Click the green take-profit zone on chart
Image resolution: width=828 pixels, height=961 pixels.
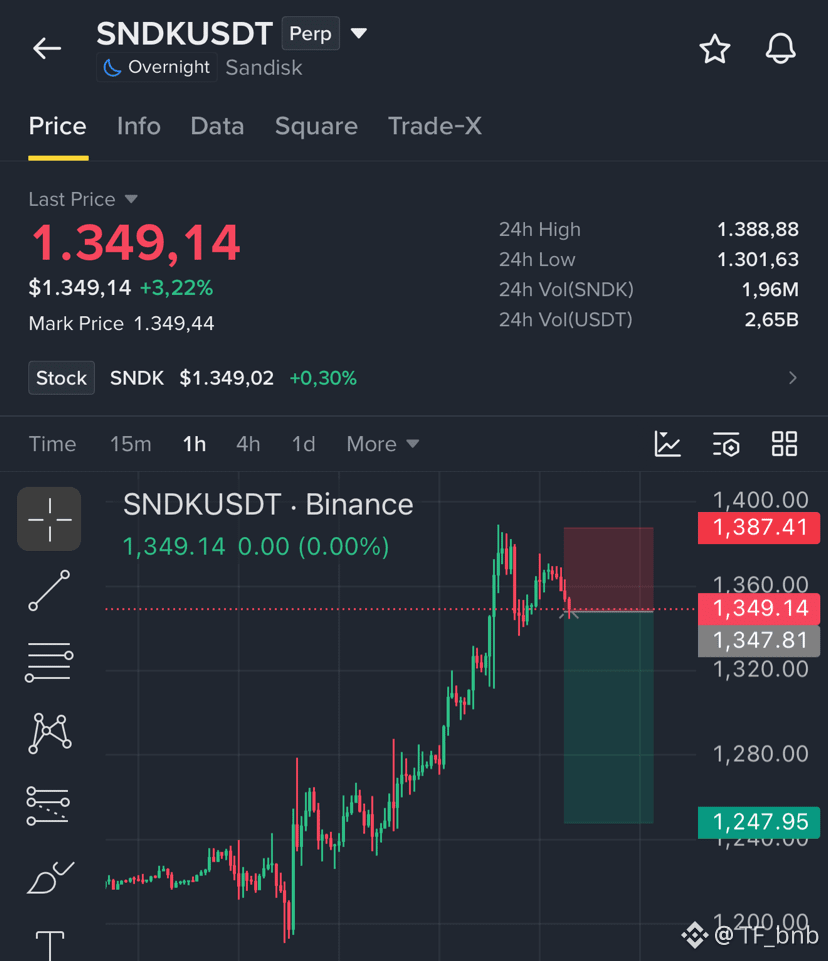coord(609,718)
